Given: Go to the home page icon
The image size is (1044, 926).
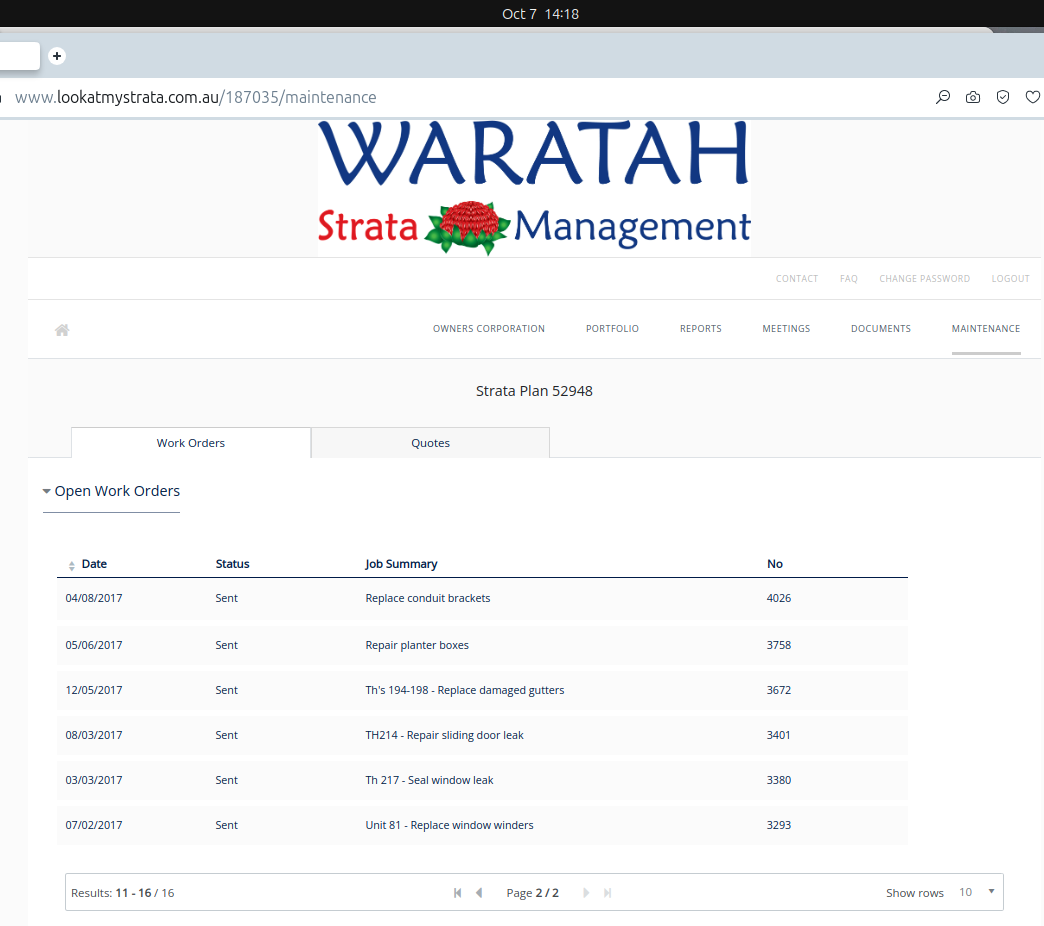Looking at the screenshot, I should click(x=62, y=330).
